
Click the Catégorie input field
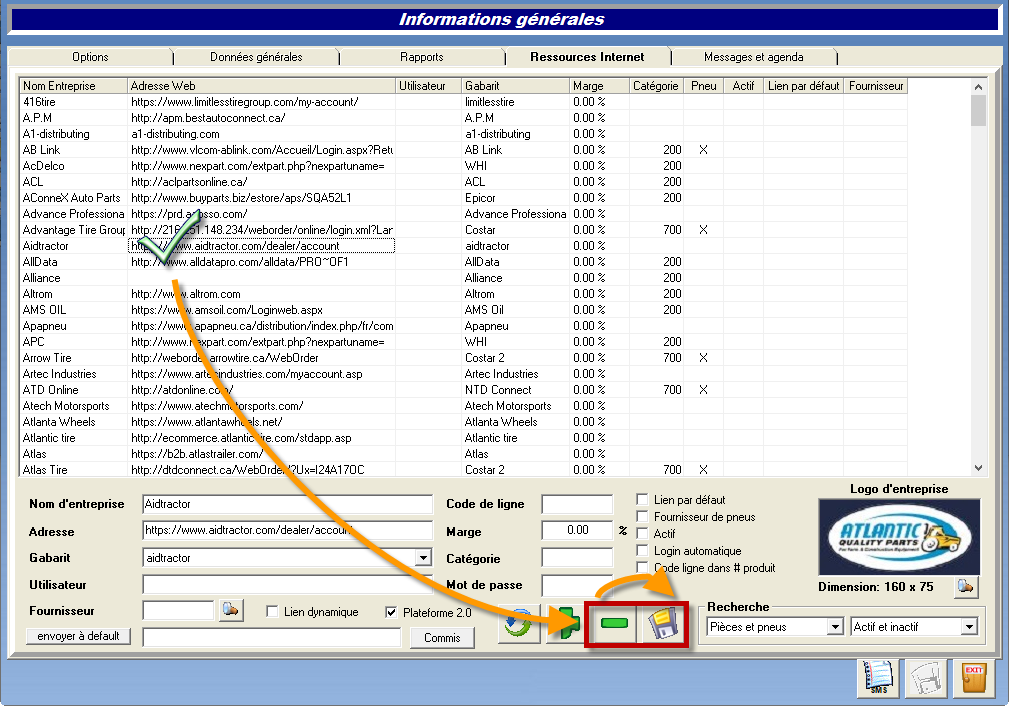[577, 557]
